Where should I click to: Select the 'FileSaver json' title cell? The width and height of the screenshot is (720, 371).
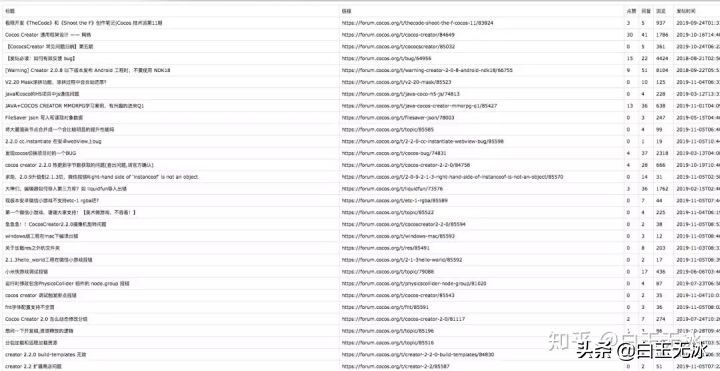click(x=171, y=118)
